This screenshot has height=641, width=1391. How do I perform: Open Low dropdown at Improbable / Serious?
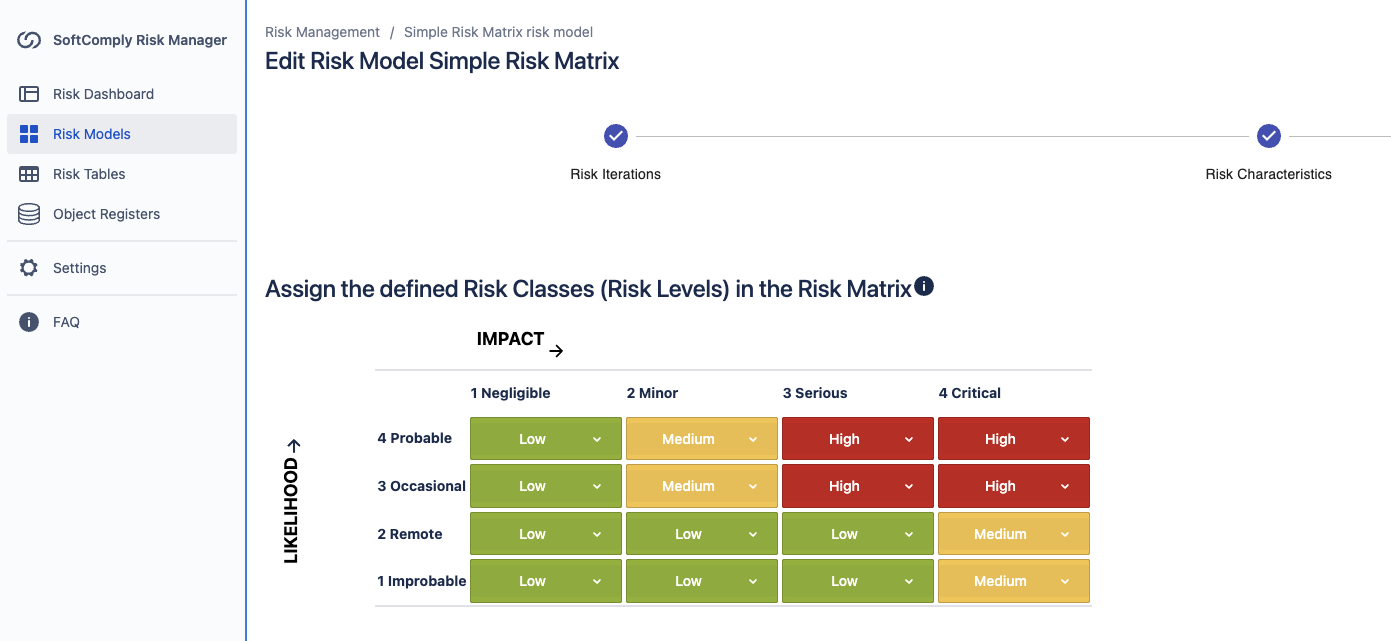tap(858, 581)
